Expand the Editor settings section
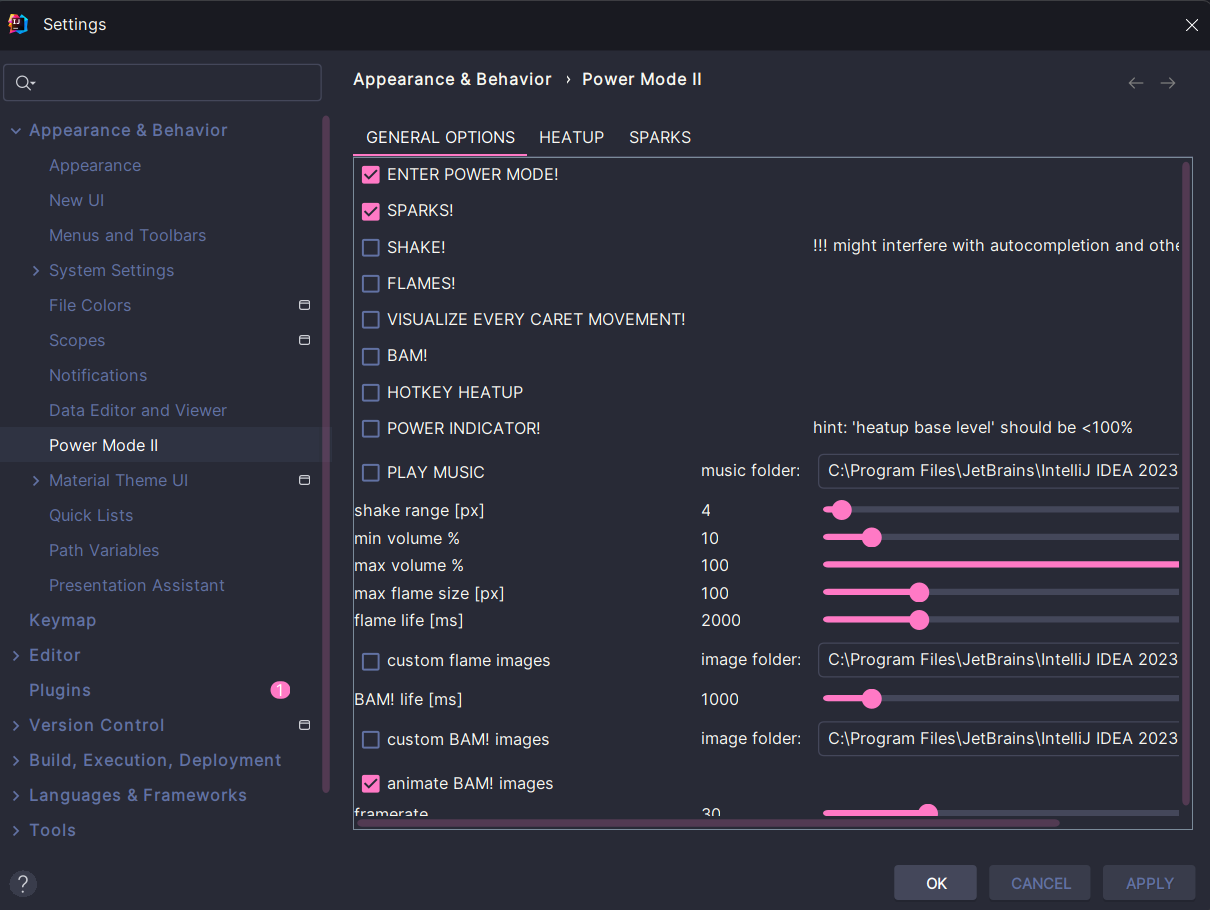The height and width of the screenshot is (910, 1210). 16,655
